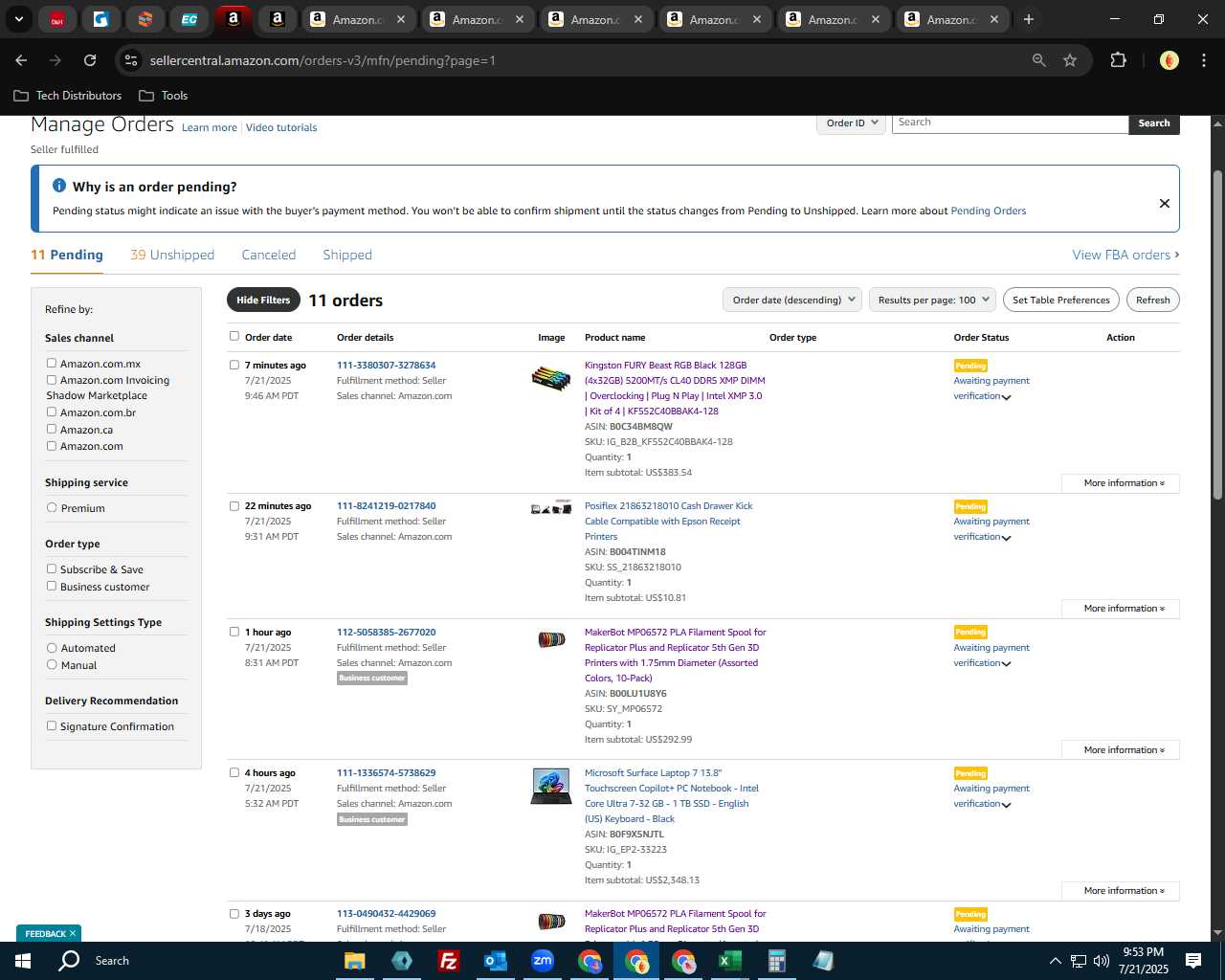Open the Chrome profile avatar

(x=1169, y=60)
